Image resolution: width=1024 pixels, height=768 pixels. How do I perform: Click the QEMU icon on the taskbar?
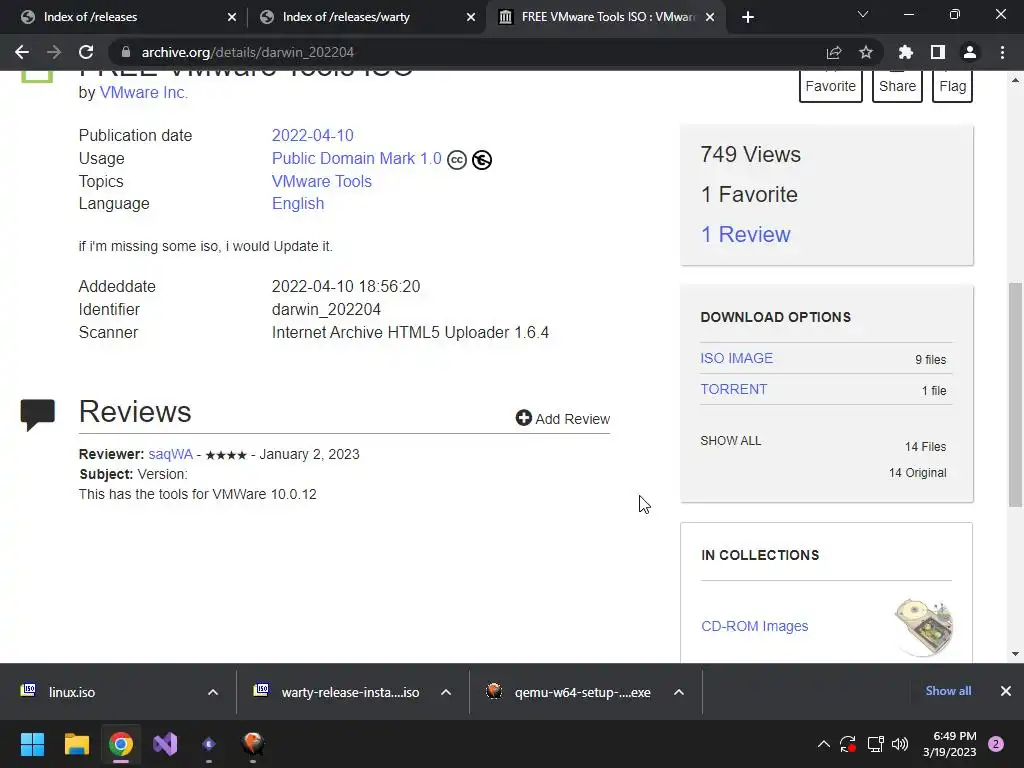[253, 744]
